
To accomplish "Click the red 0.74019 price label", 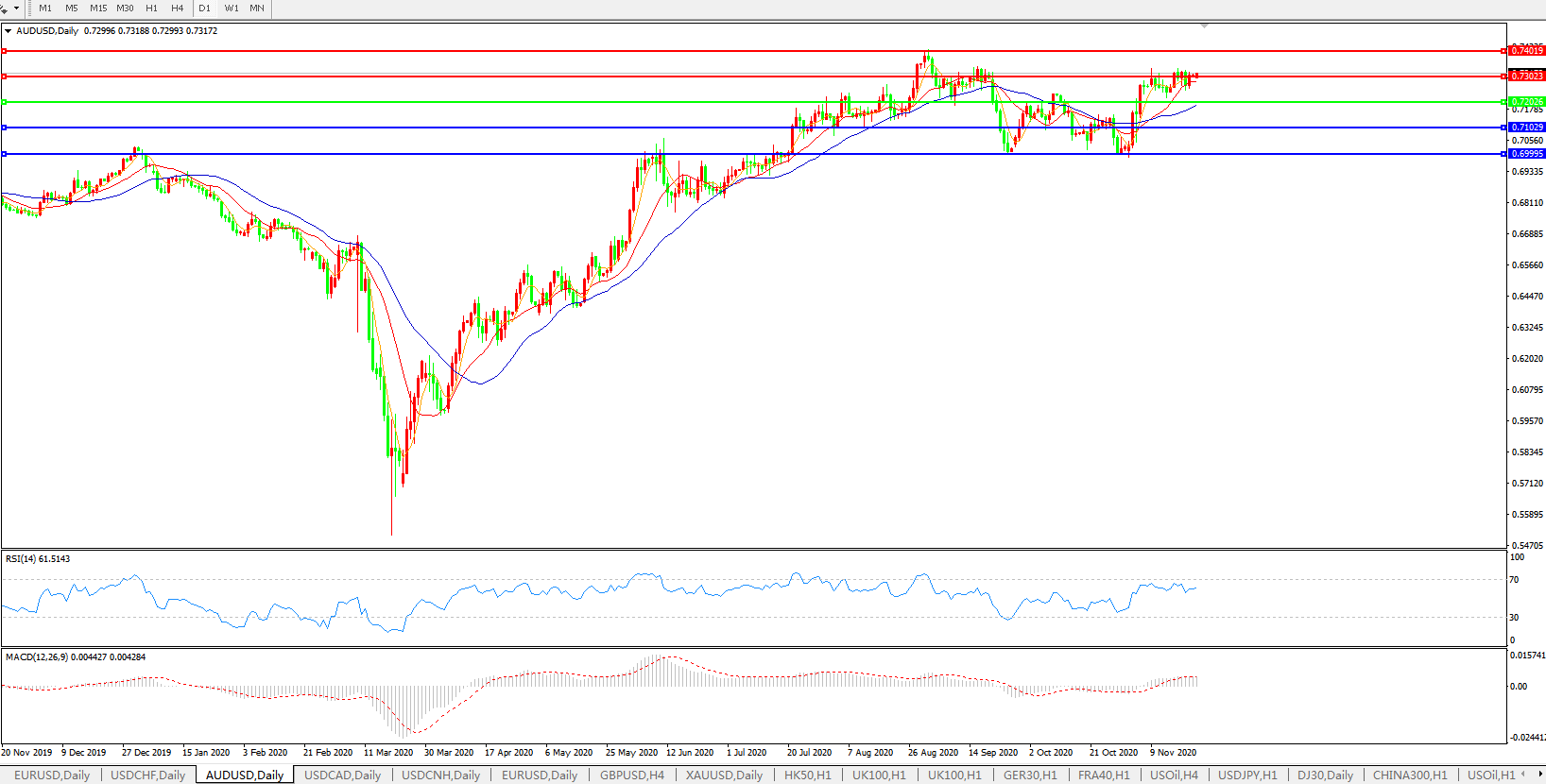I will [x=1526, y=51].
